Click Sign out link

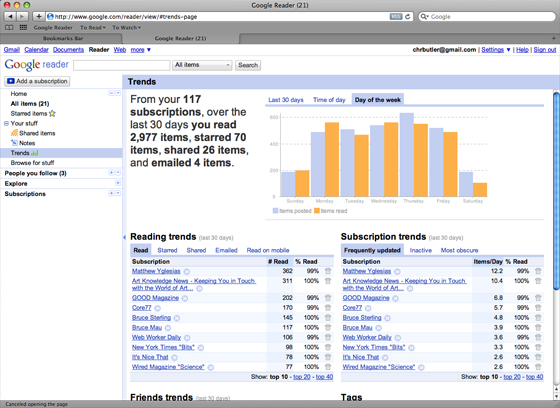[x=545, y=50]
